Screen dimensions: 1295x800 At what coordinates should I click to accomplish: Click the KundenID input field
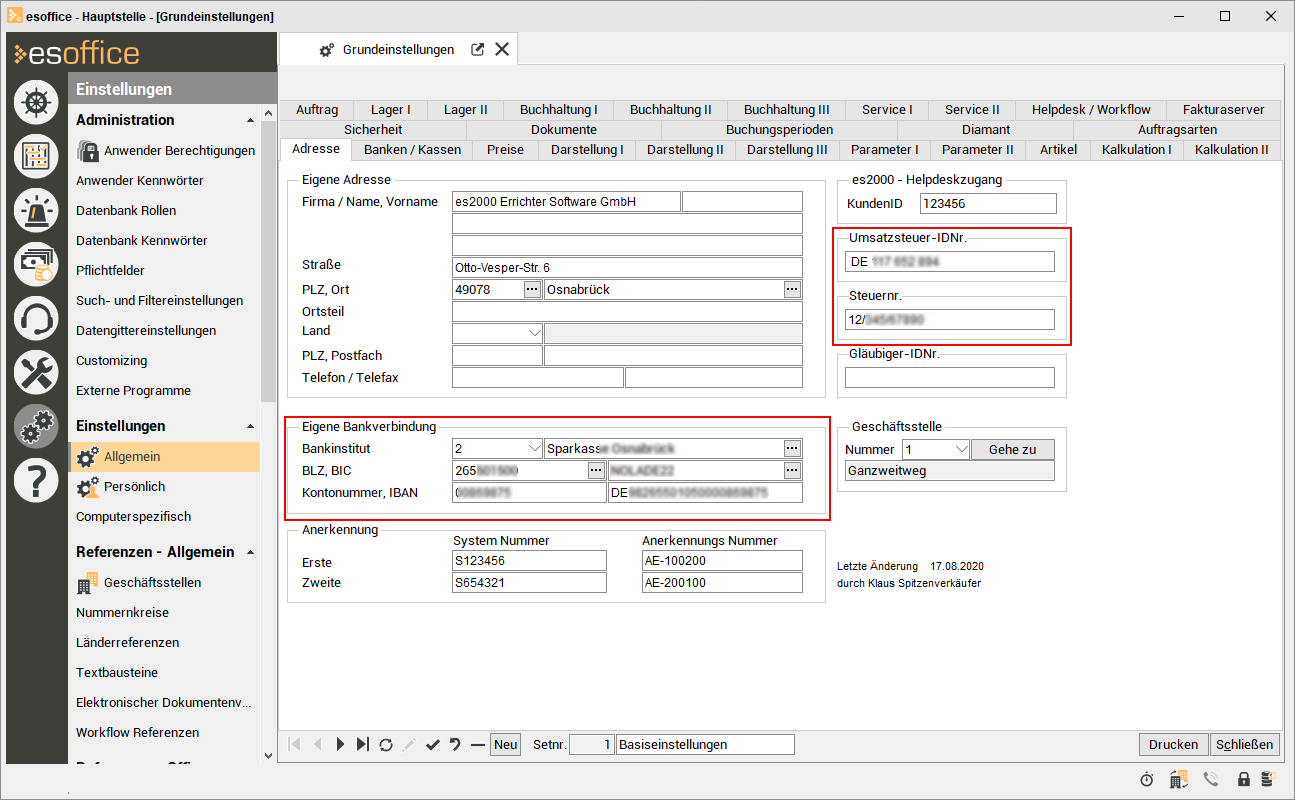point(988,203)
